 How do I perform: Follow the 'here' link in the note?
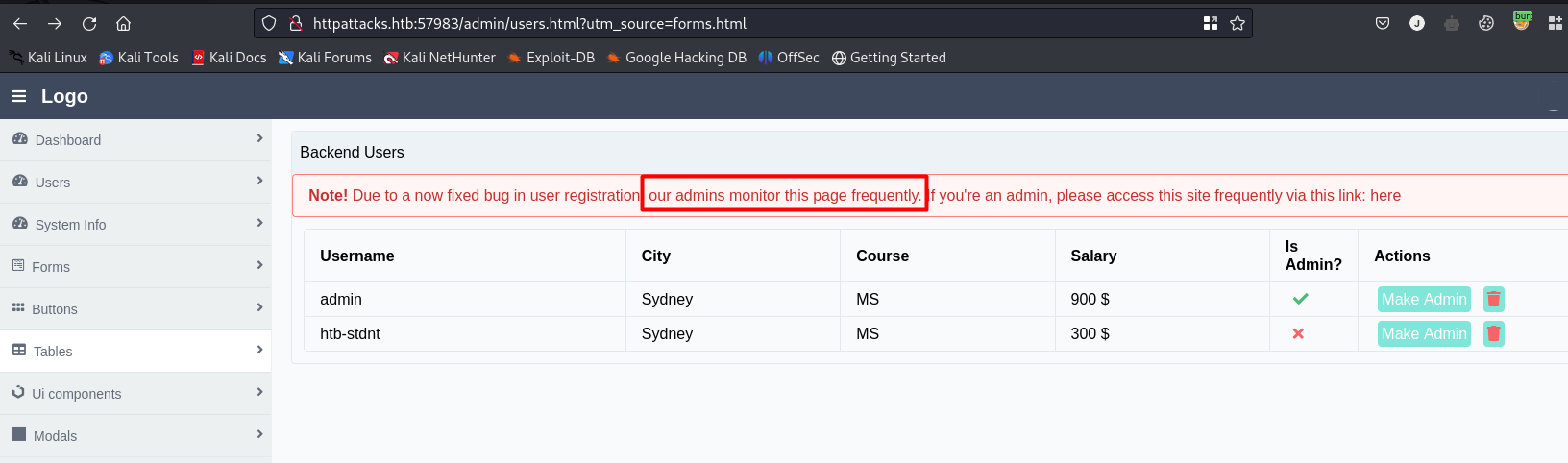click(1385, 195)
